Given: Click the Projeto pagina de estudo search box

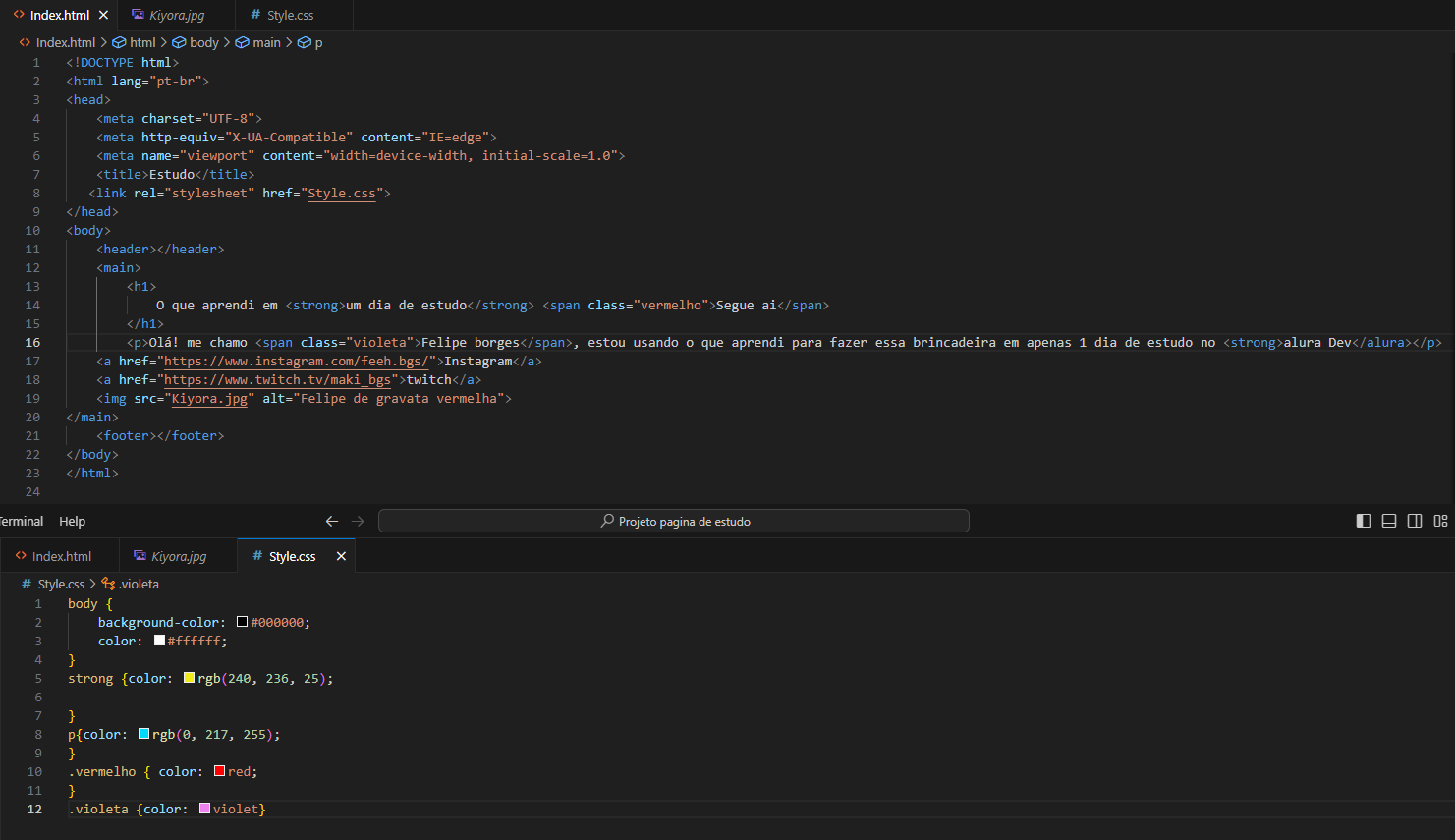Looking at the screenshot, I should [x=674, y=521].
